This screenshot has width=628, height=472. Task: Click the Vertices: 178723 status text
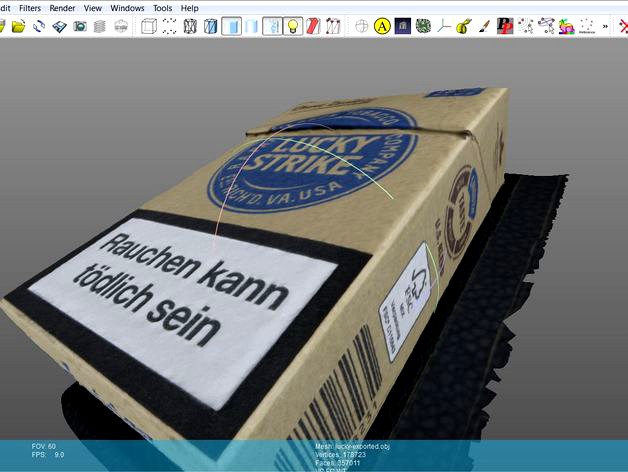pos(340,455)
